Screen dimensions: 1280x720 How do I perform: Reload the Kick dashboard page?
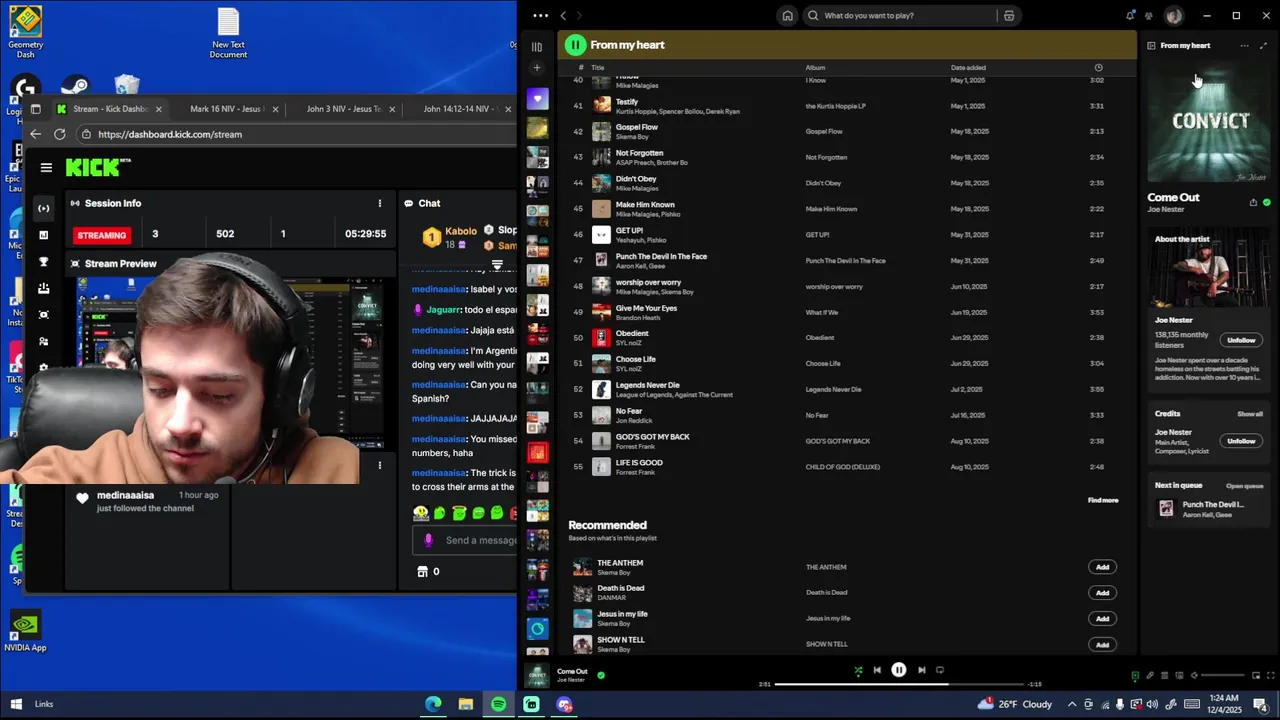coord(60,134)
